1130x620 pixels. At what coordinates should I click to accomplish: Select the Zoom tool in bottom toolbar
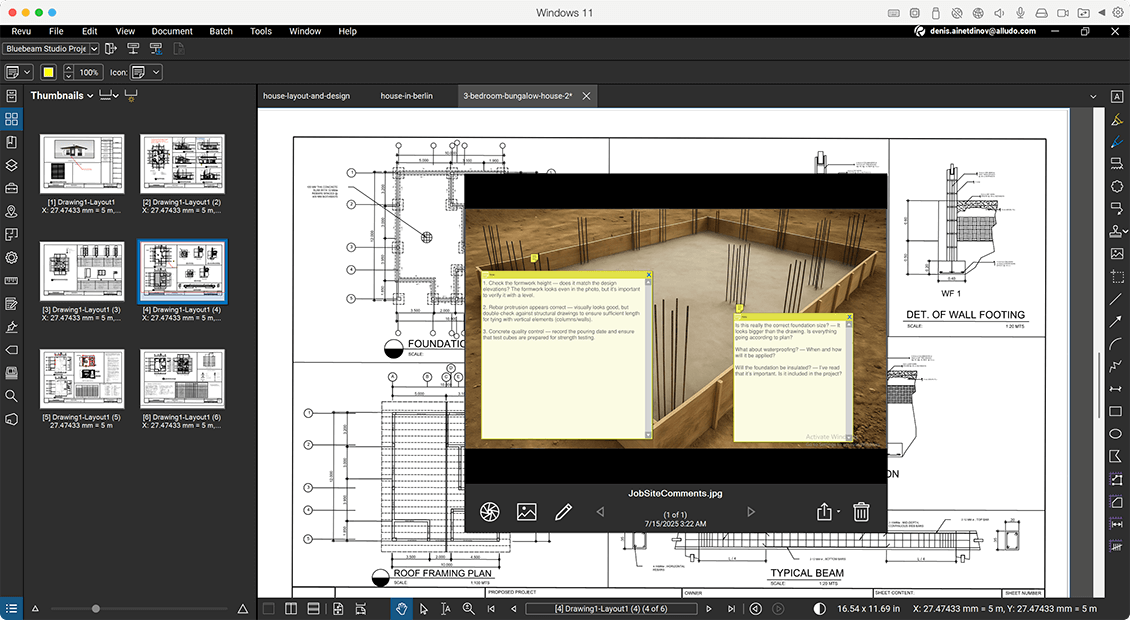coord(467,607)
